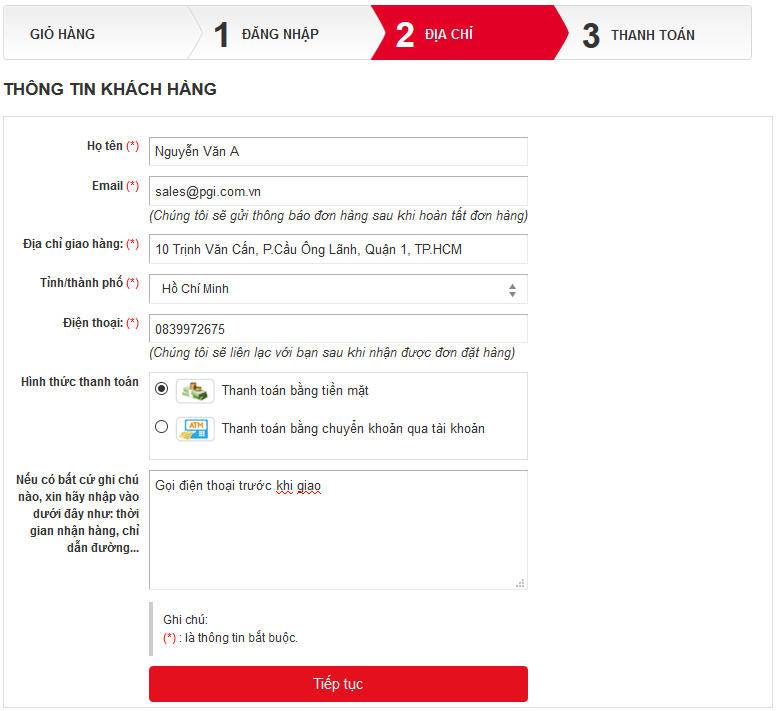Click the Điện thoại input field
Screen dimensions: 777x711
point(338,328)
